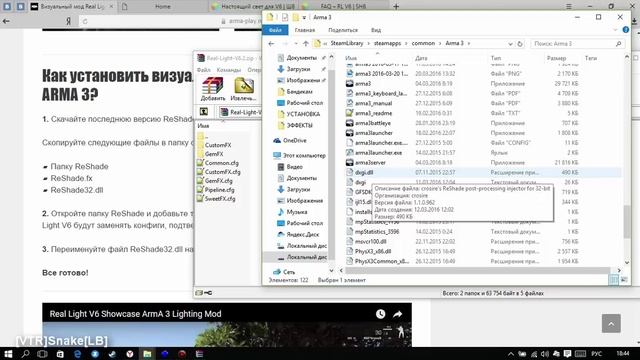640x360 pixels.
Task: Open the Поделиться ribbon tab
Action: click(x=343, y=30)
